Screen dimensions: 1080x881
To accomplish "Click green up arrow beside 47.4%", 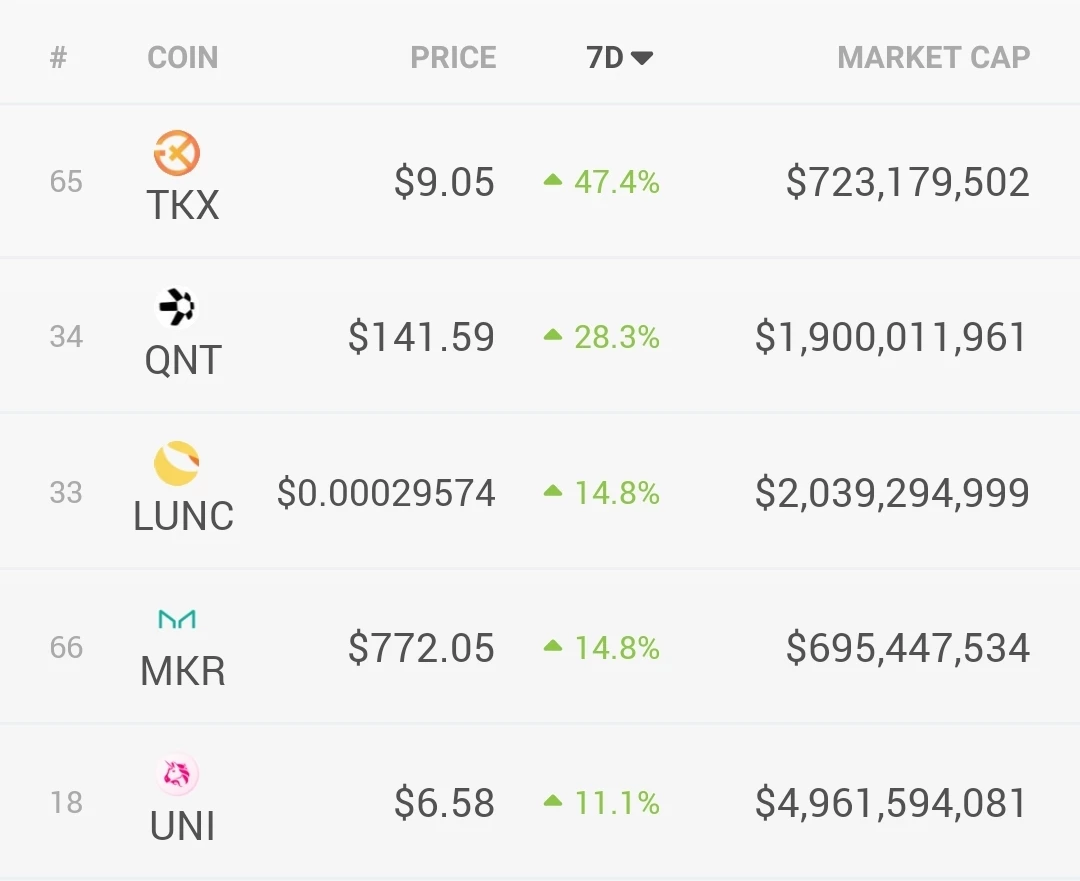I will [x=553, y=180].
